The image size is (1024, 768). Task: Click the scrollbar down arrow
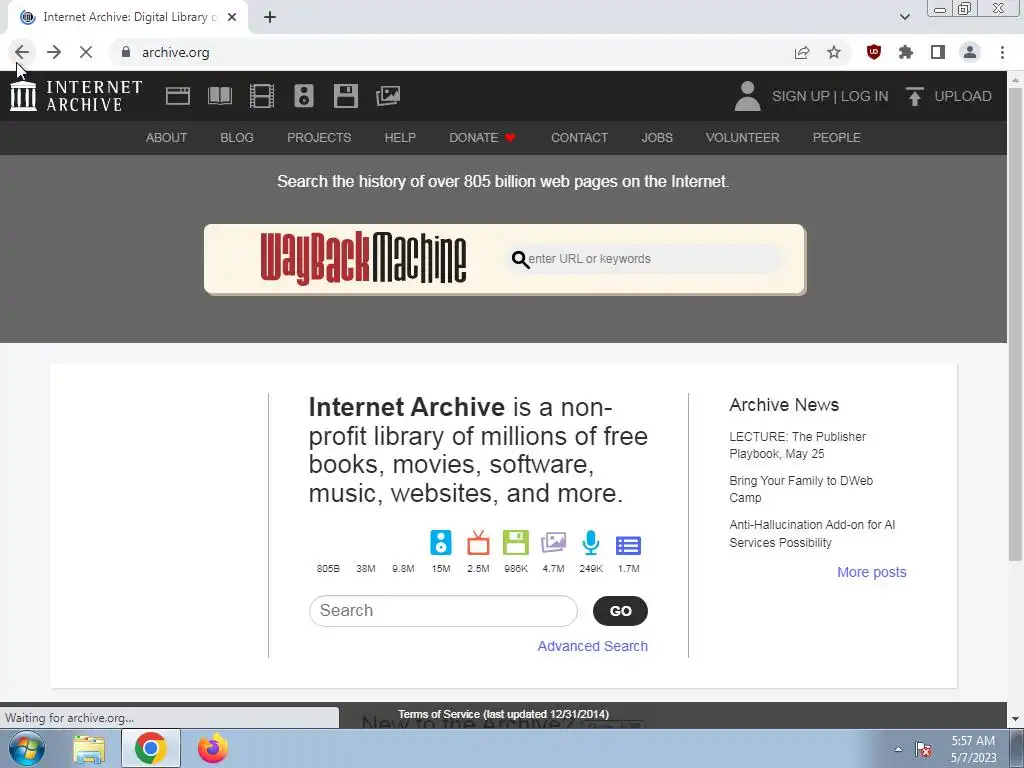[1015, 719]
